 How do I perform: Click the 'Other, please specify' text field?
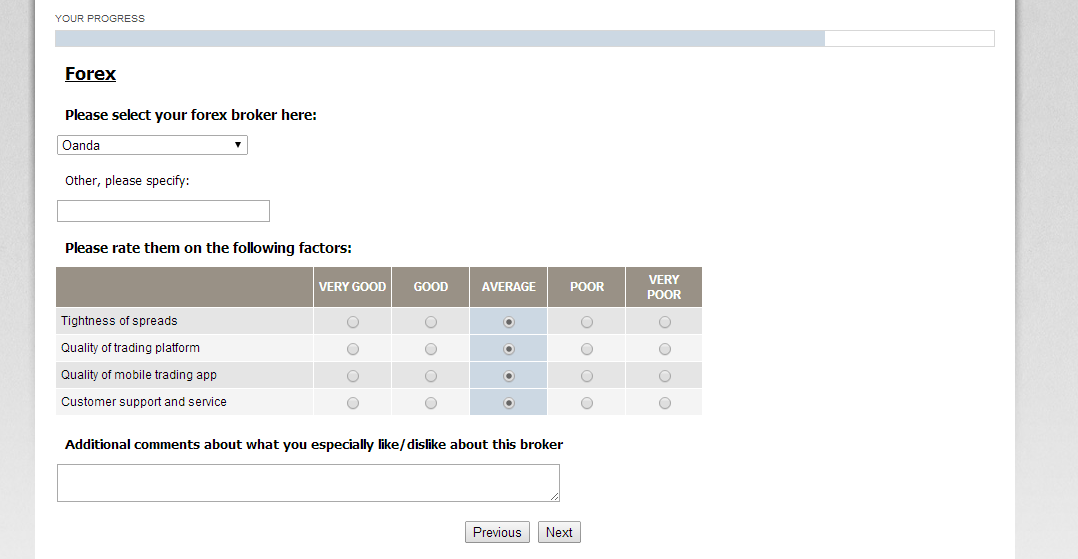(x=163, y=211)
